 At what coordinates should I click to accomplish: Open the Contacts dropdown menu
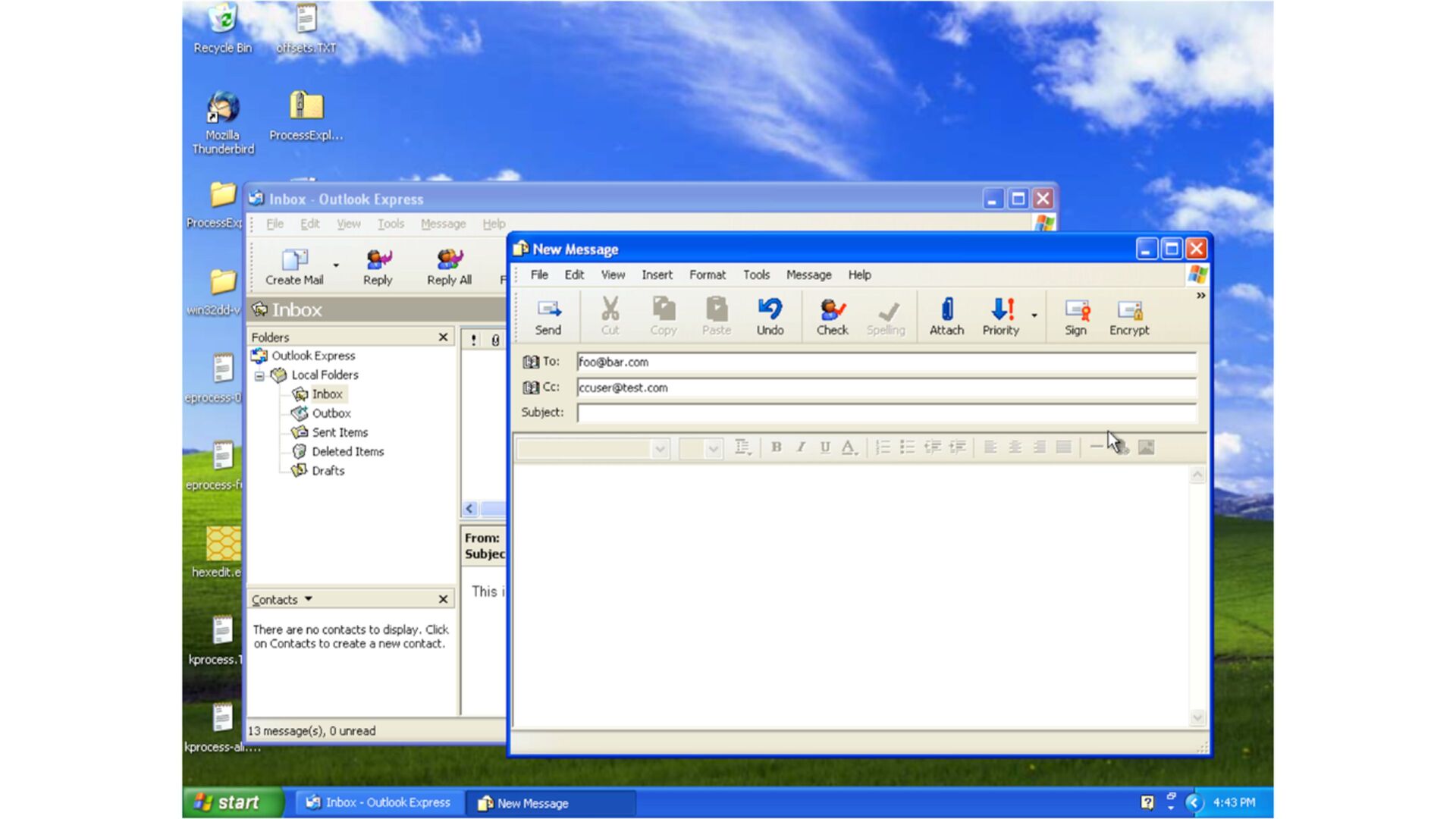pyautogui.click(x=309, y=599)
